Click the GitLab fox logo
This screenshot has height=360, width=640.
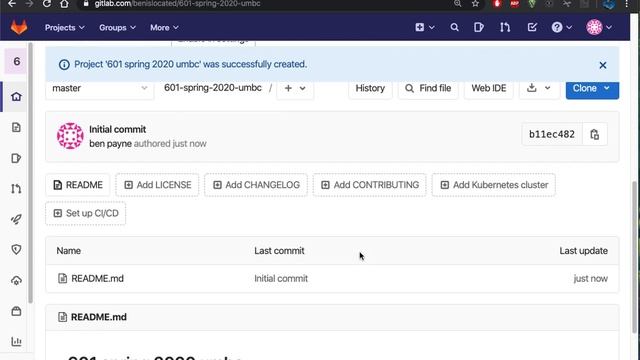click(19, 27)
